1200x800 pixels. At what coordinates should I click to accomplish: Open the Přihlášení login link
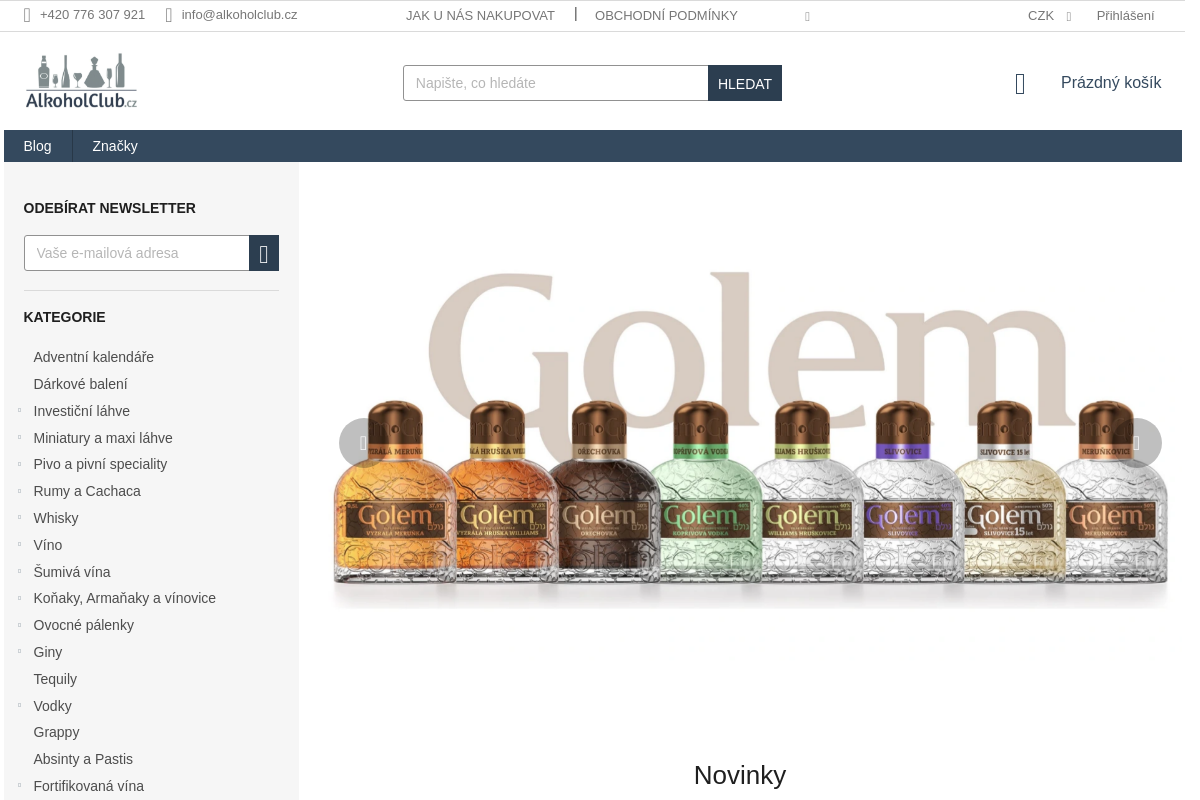click(x=1125, y=16)
